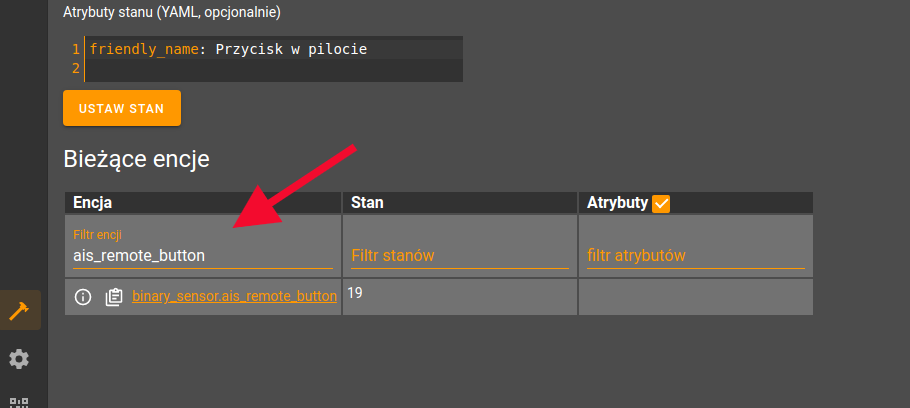The image size is (910, 408).
Task: Click the QR code icon in the sidebar
Action: (19, 402)
